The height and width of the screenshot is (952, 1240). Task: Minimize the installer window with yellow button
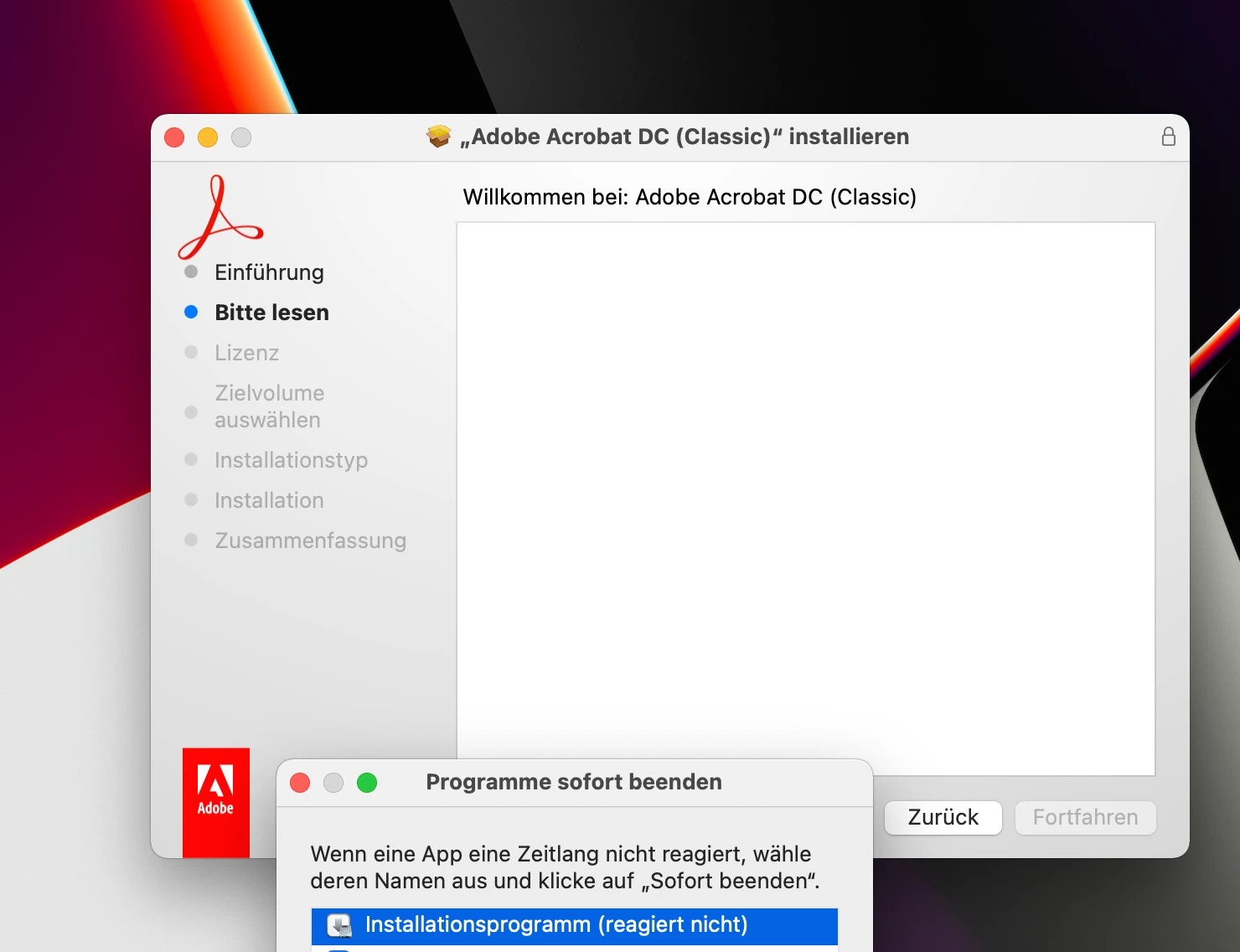208,137
